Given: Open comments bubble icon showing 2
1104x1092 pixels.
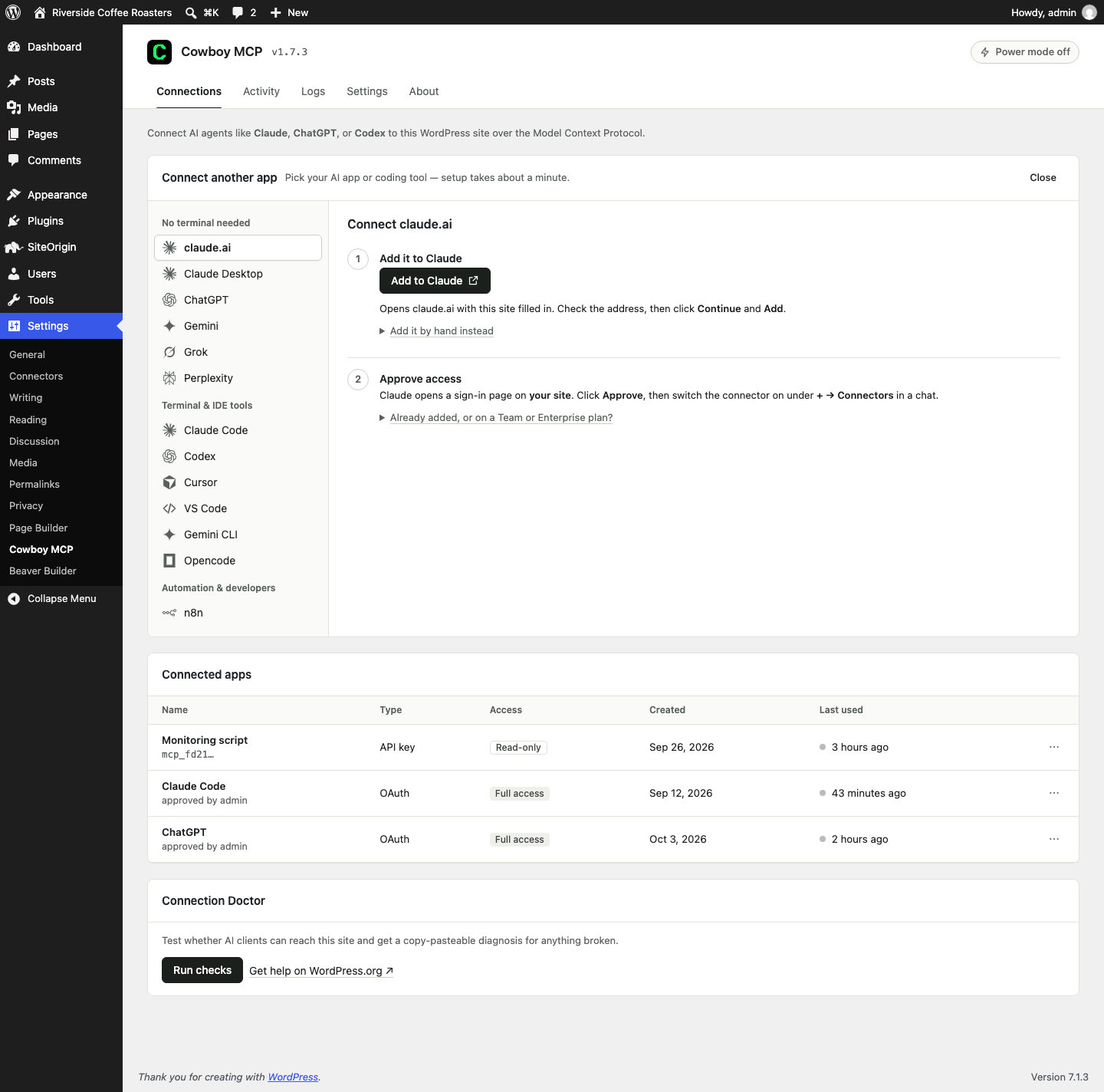Looking at the screenshot, I should 244,12.
